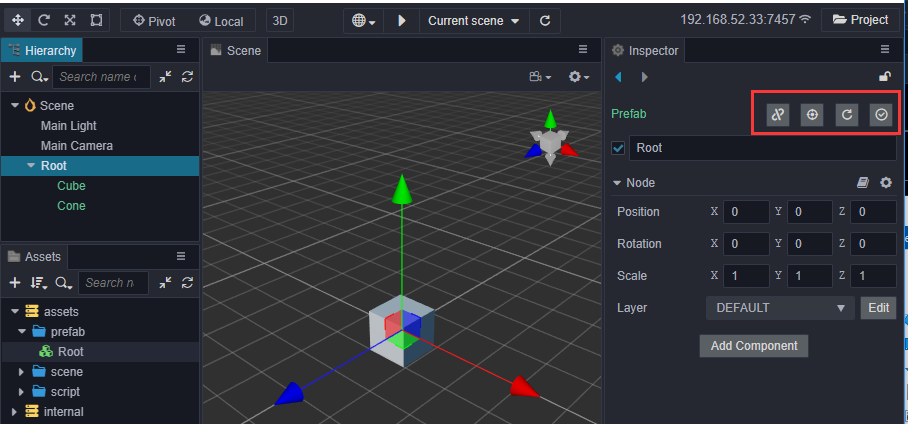Collapse all nodes in Hierarchy panel
The width and height of the screenshot is (908, 424).
click(x=165, y=76)
